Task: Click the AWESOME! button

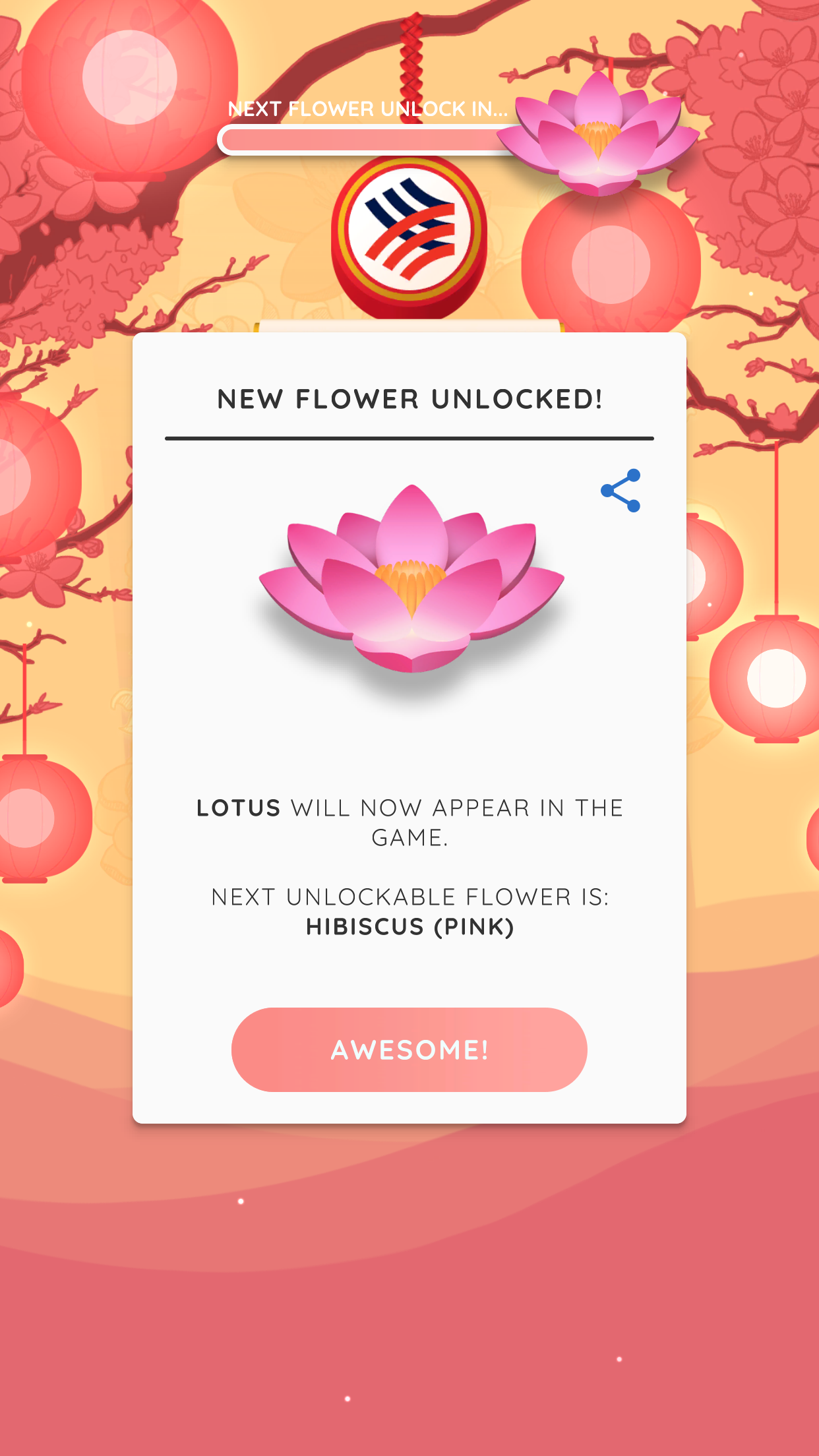Action: 409,1050
